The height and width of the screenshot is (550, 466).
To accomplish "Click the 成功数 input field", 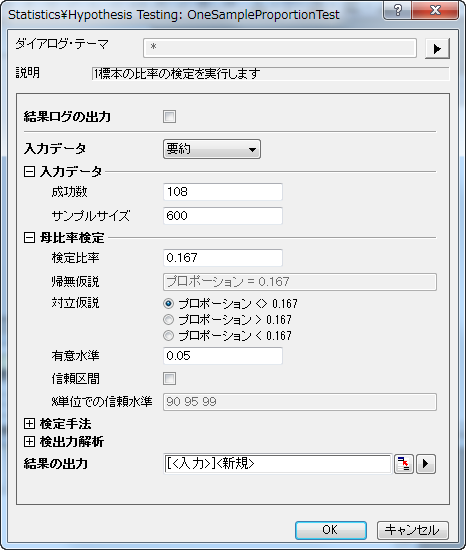I will [223, 192].
